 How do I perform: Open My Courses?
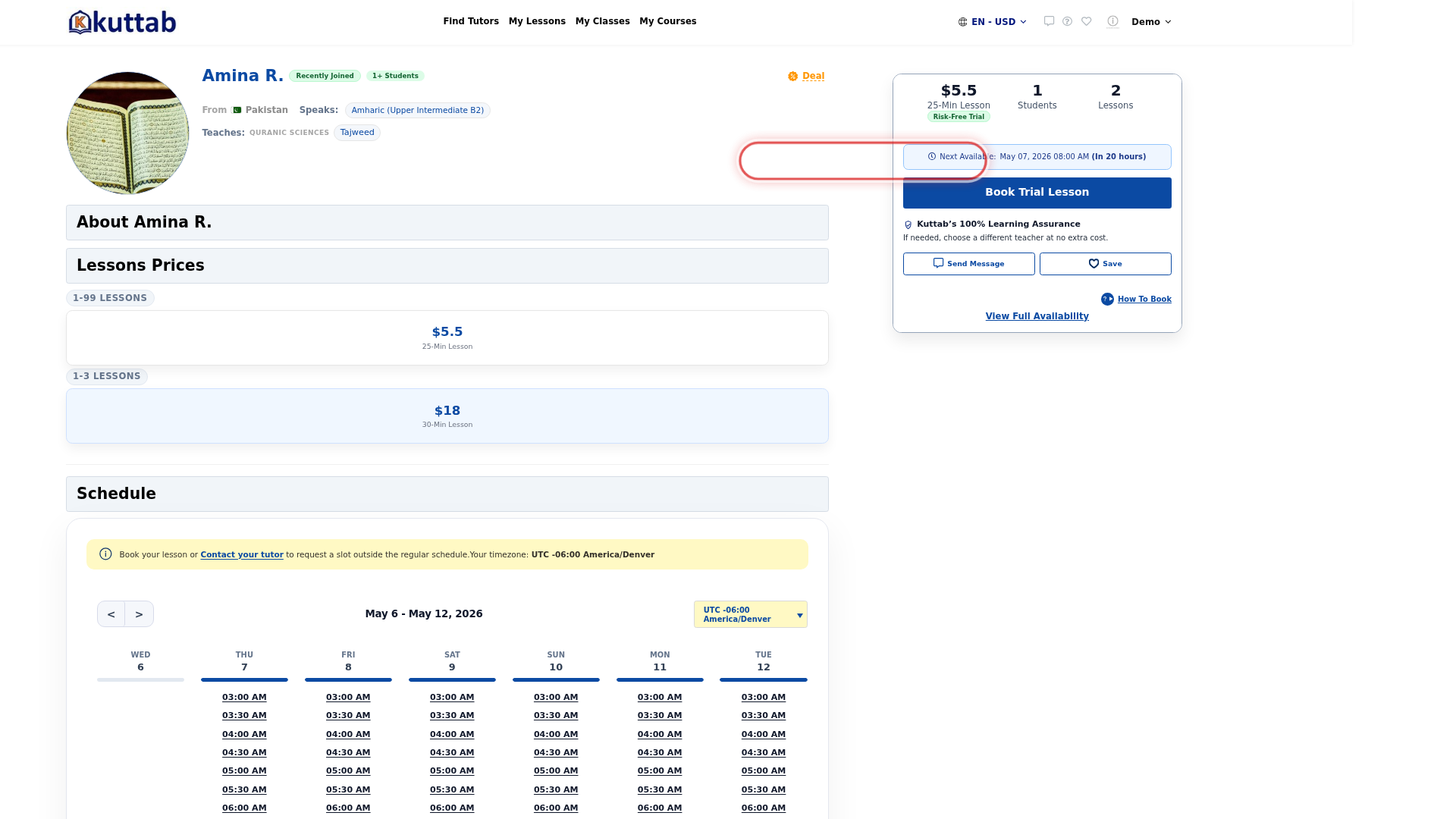[x=667, y=21]
